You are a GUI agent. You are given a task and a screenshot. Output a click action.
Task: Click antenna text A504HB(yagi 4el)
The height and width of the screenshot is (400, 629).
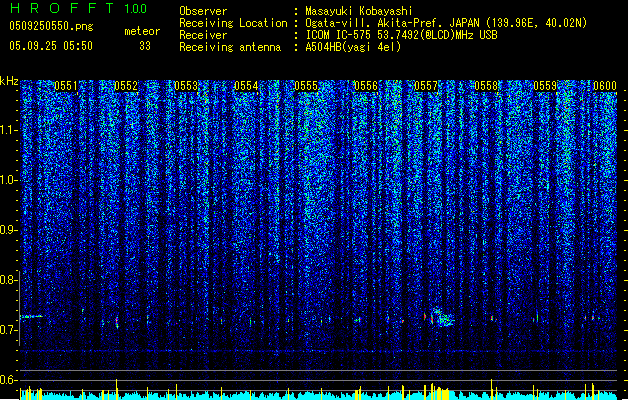click(353, 47)
